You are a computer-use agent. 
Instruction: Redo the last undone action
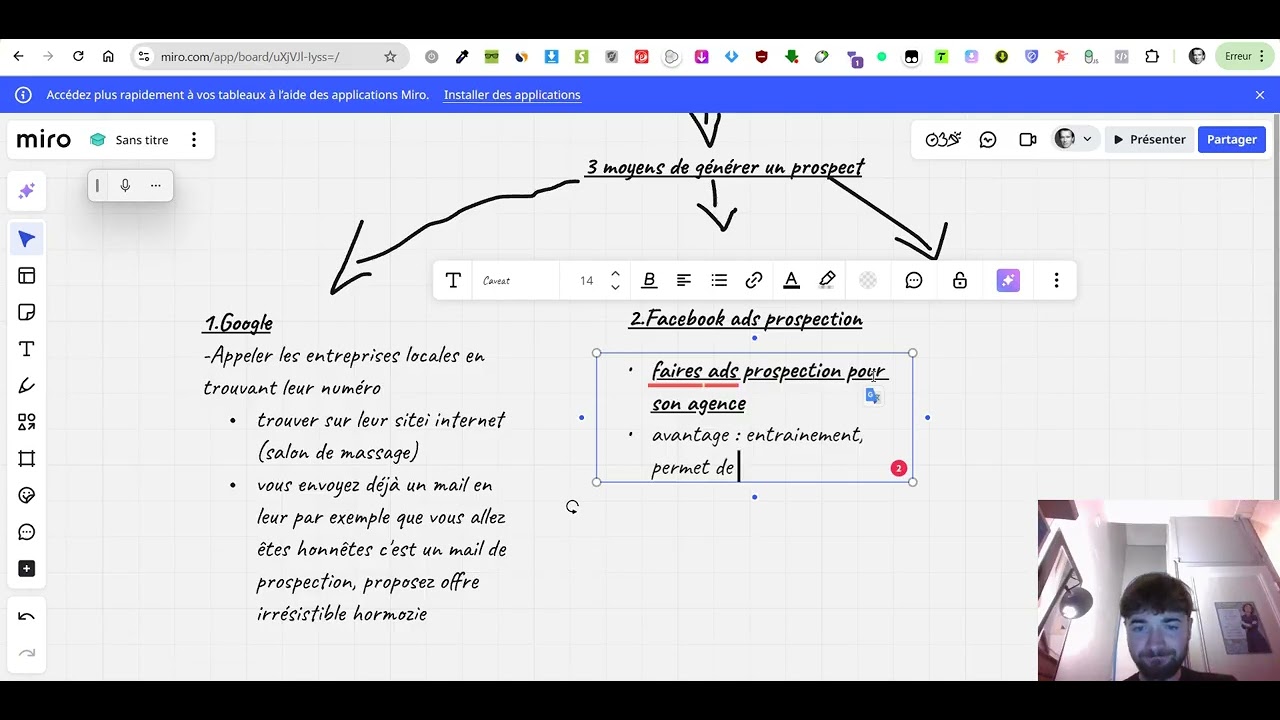(x=27, y=653)
